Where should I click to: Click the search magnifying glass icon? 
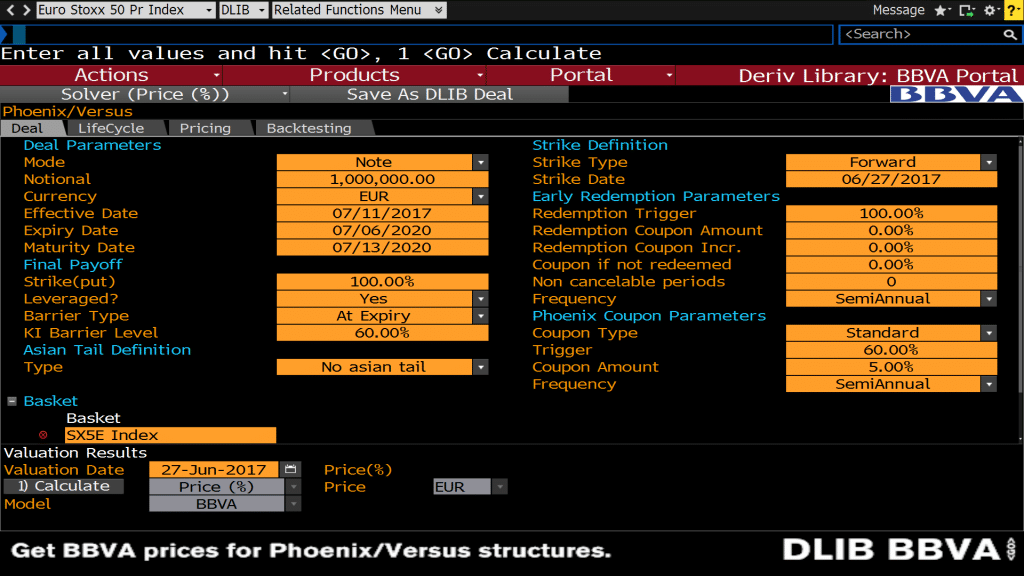pyautogui.click(x=1010, y=35)
